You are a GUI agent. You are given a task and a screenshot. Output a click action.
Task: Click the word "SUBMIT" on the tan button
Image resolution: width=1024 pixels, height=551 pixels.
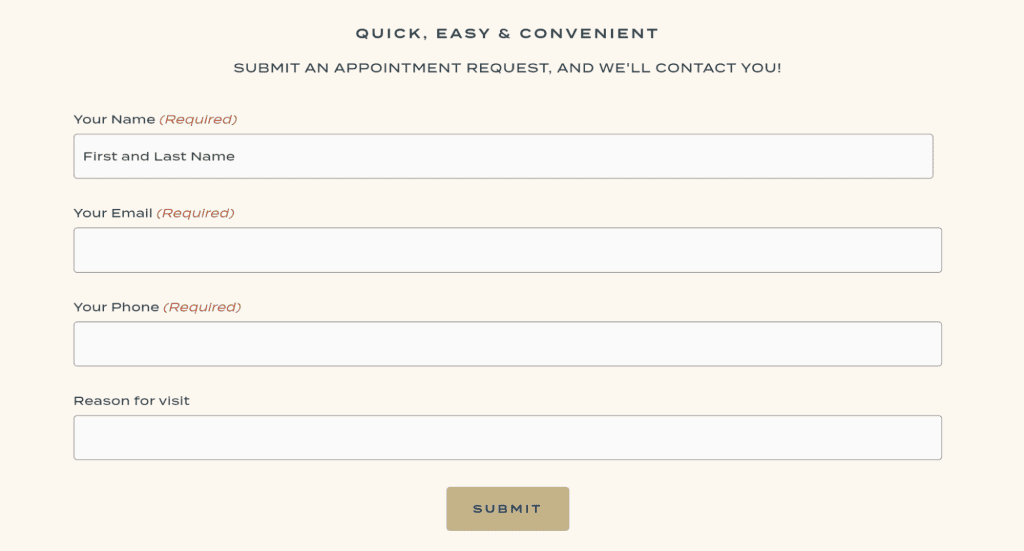click(507, 509)
